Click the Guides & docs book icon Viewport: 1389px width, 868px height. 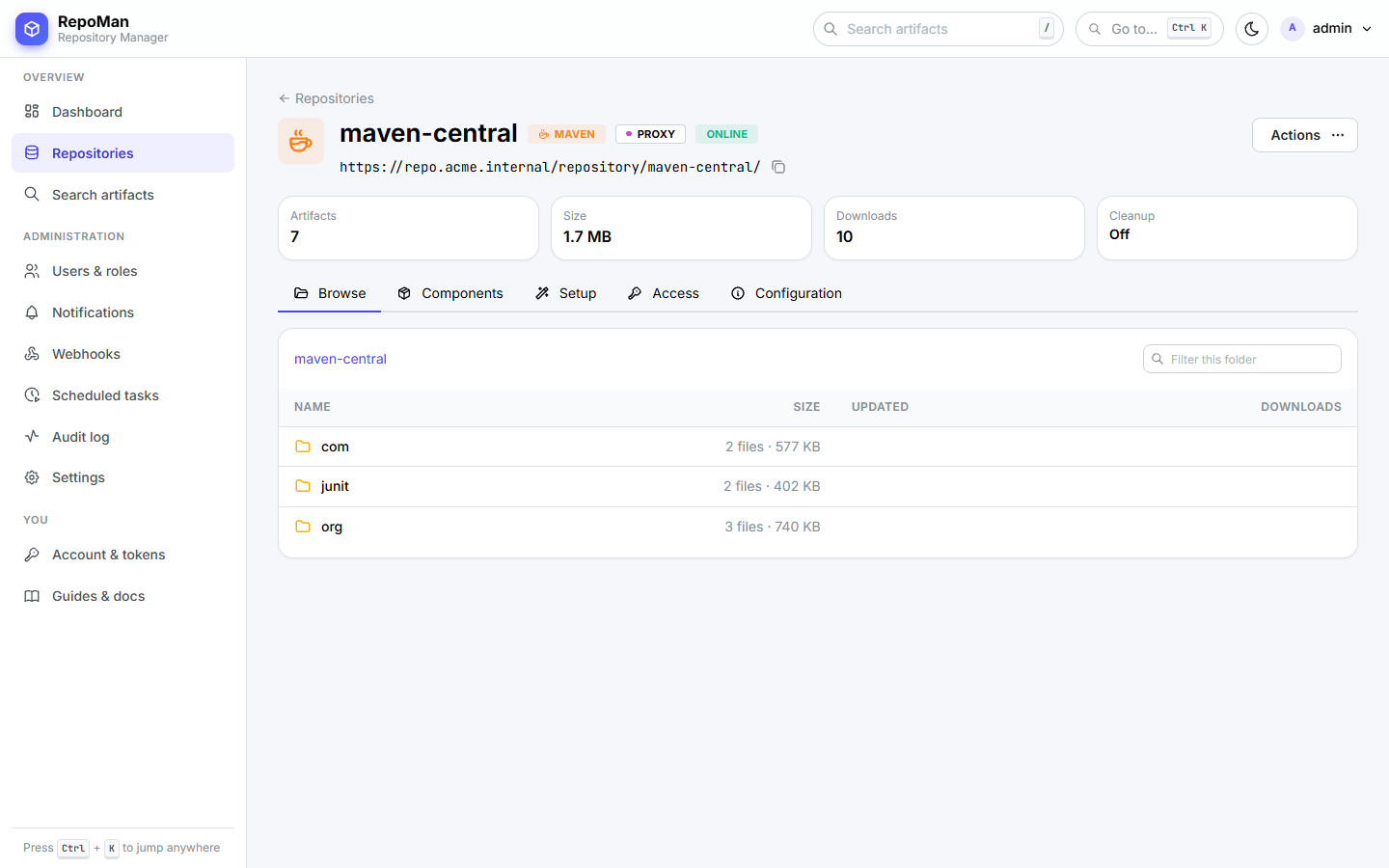pos(32,596)
